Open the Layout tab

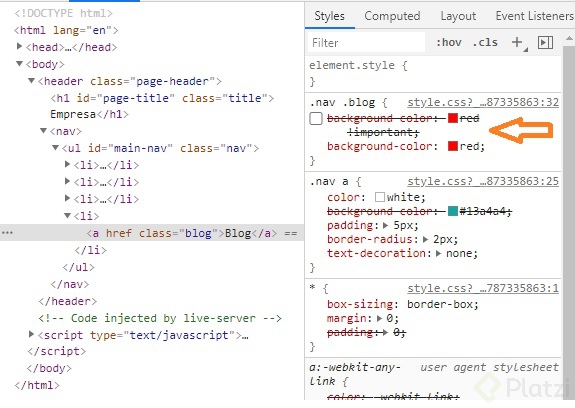[x=458, y=16]
